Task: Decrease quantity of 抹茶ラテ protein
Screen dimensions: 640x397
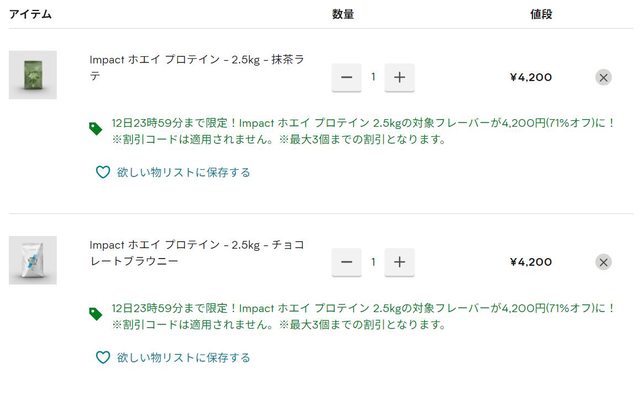Action: [x=346, y=77]
